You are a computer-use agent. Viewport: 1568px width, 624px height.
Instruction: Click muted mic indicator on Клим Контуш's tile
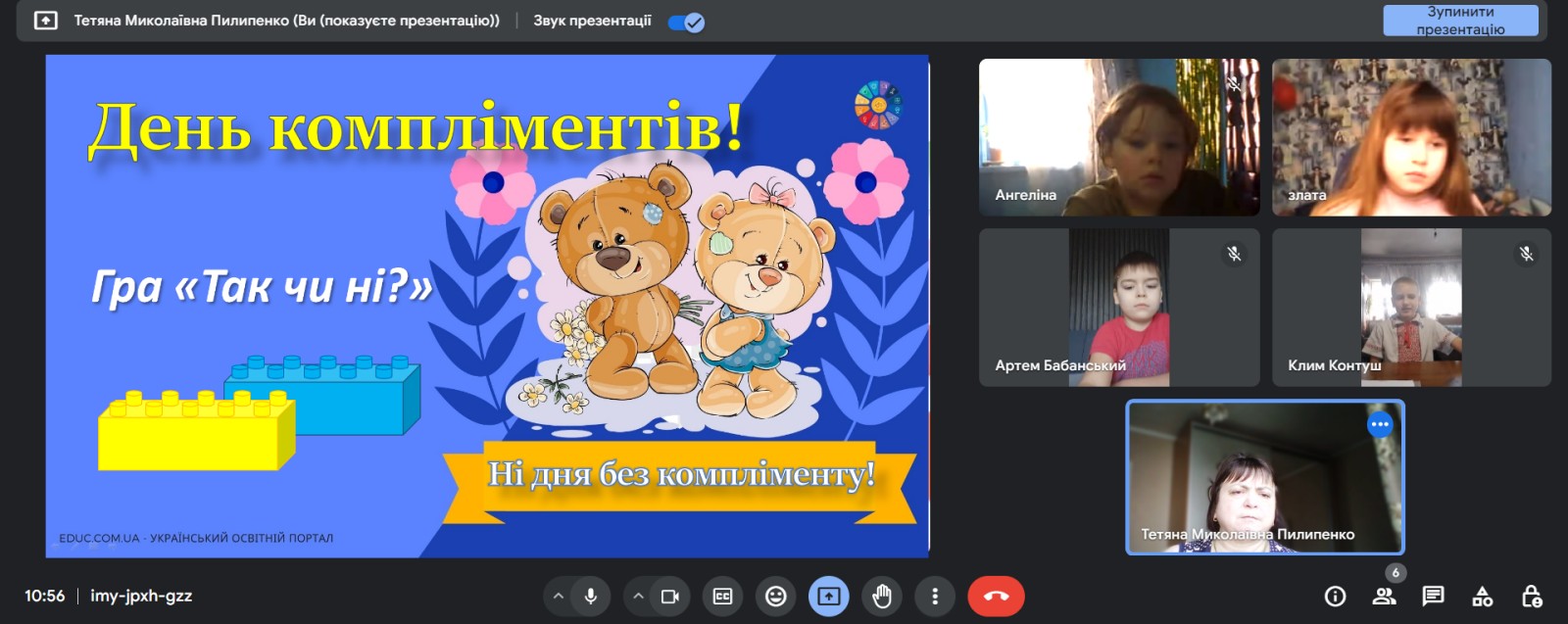click(x=1526, y=254)
